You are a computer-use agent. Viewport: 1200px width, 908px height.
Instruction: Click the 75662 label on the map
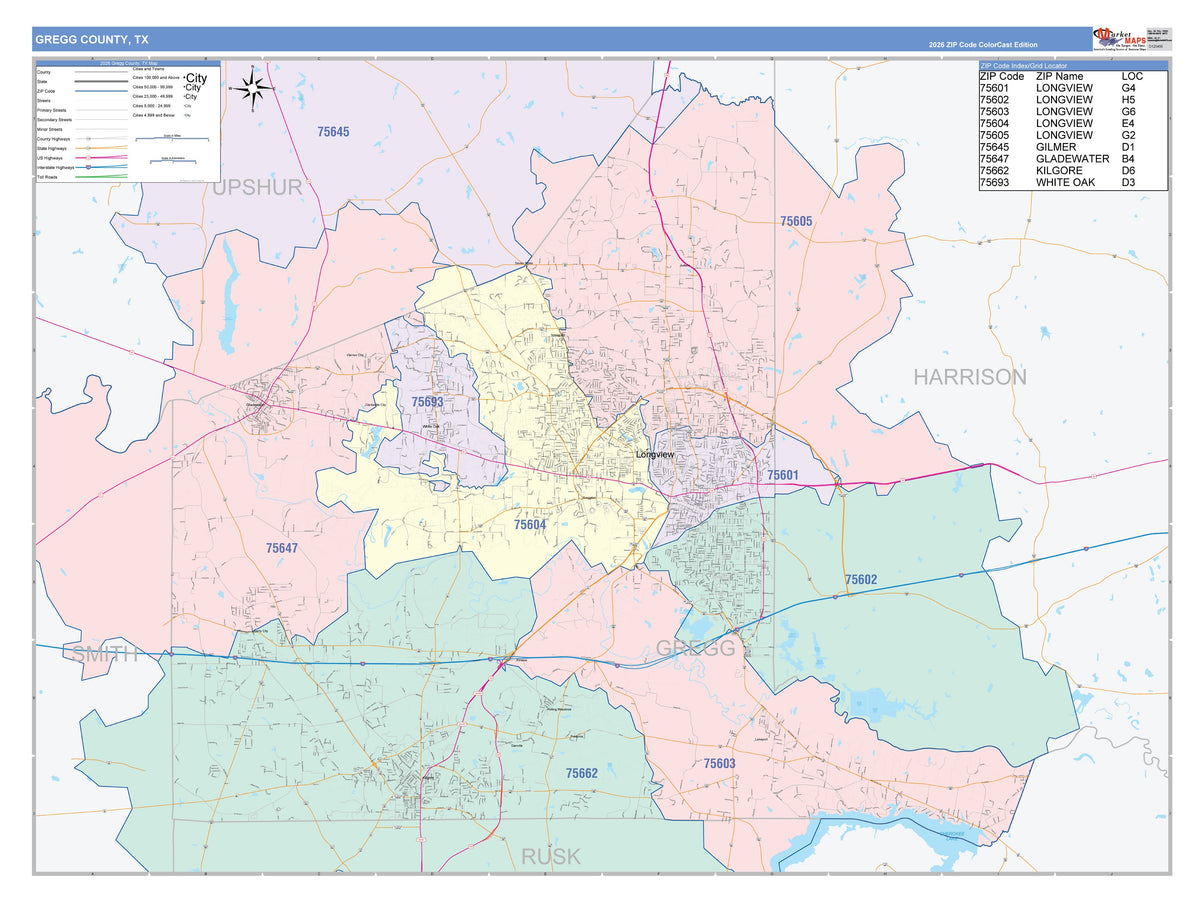coord(582,773)
